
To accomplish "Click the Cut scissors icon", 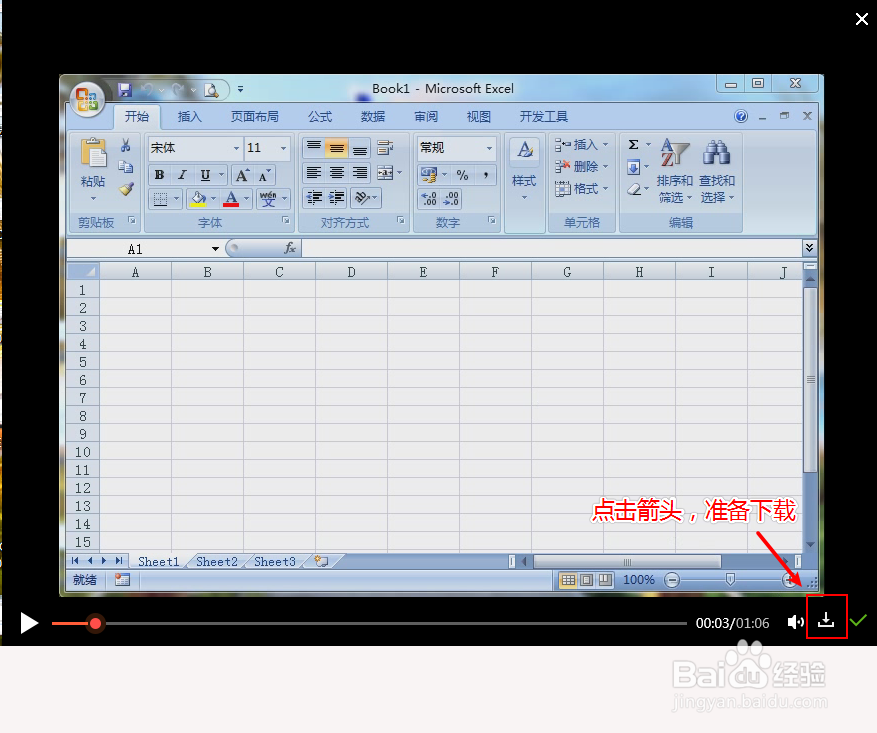I will [x=126, y=145].
